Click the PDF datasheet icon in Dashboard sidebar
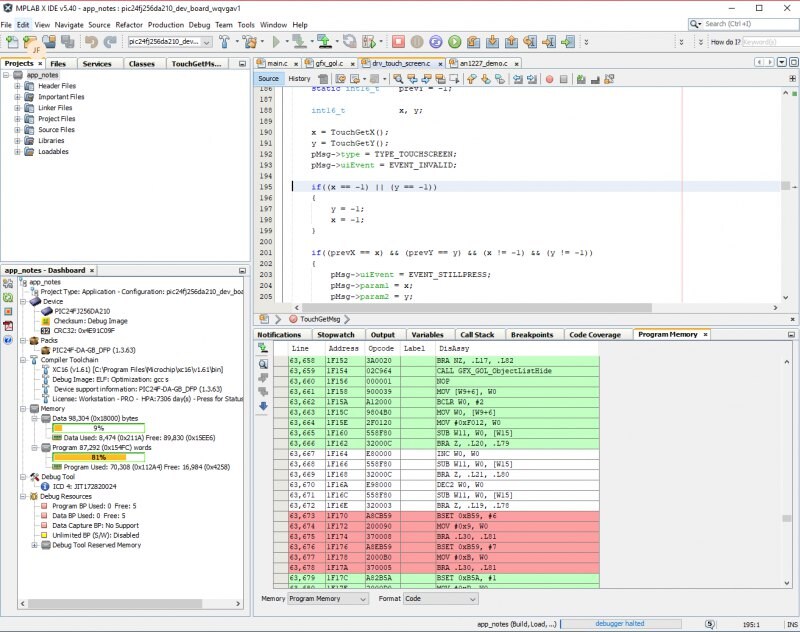 pos(8,325)
